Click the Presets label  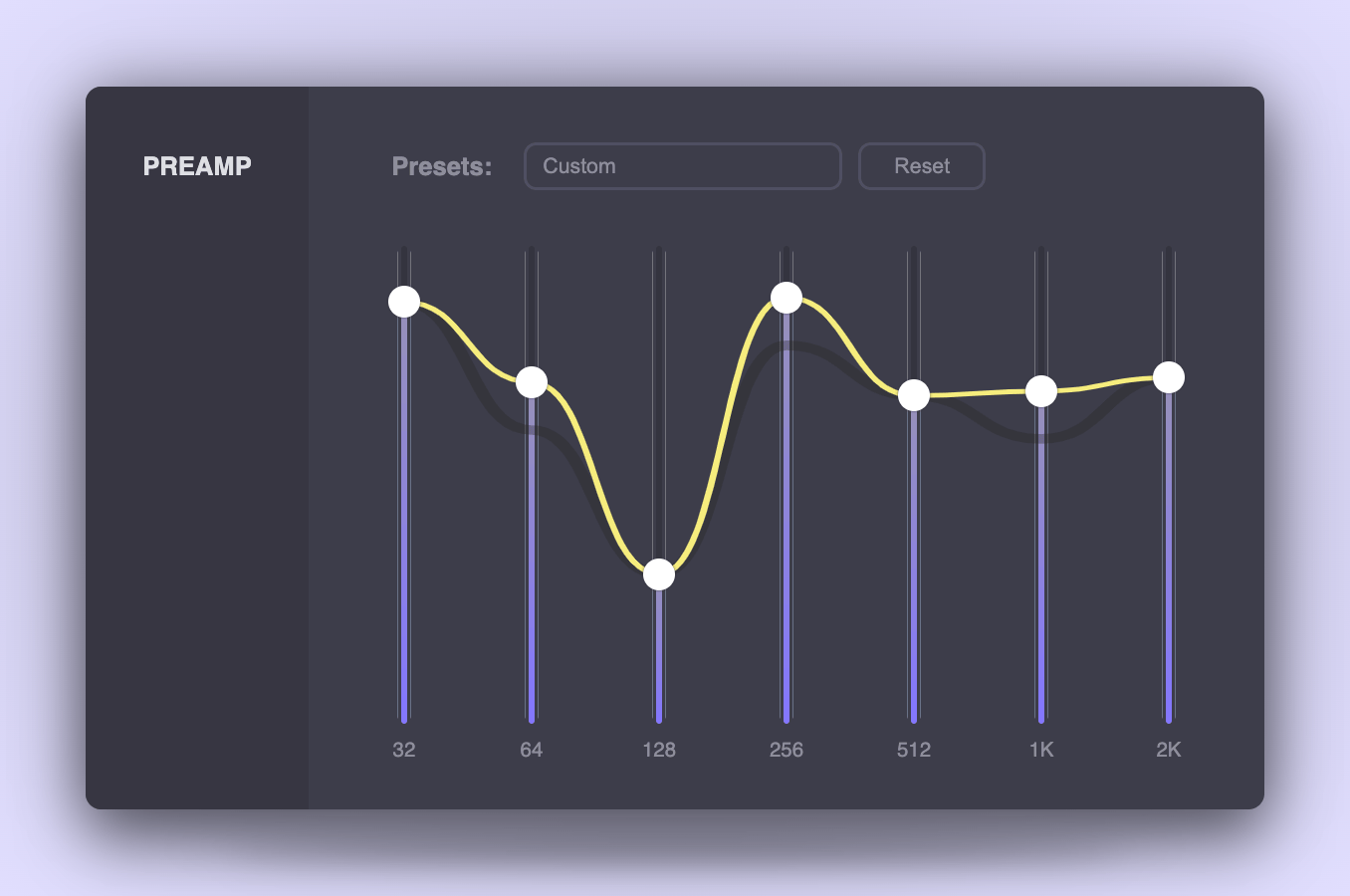pyautogui.click(x=441, y=166)
